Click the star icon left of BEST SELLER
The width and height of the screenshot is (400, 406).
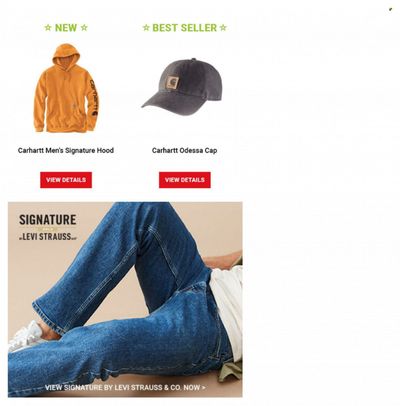coord(146,28)
